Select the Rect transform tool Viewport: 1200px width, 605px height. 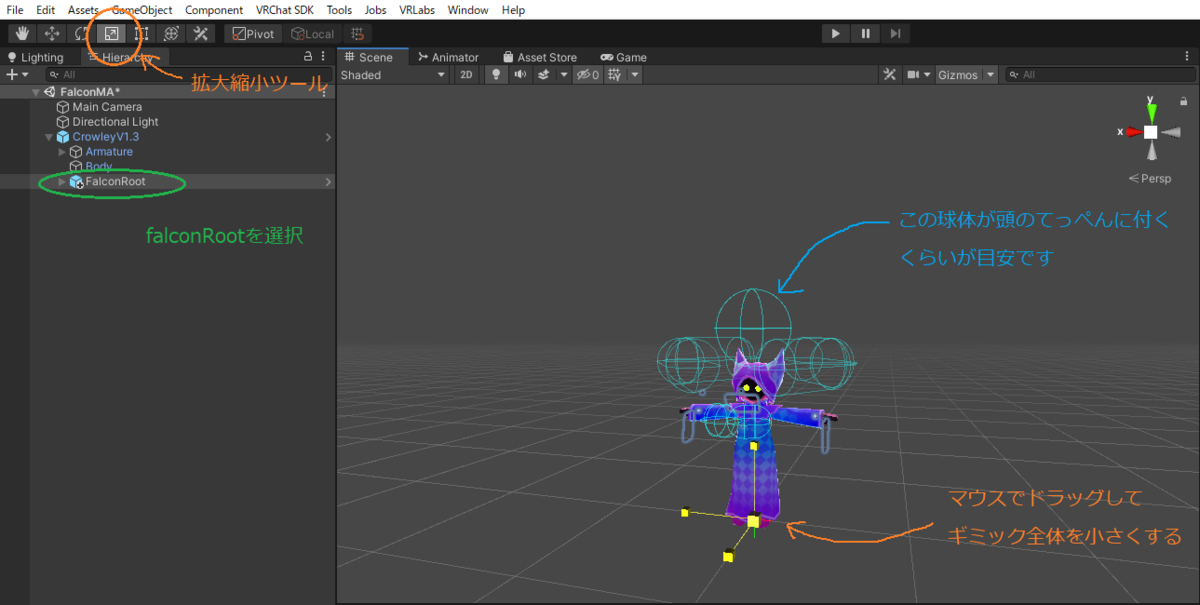[141, 33]
